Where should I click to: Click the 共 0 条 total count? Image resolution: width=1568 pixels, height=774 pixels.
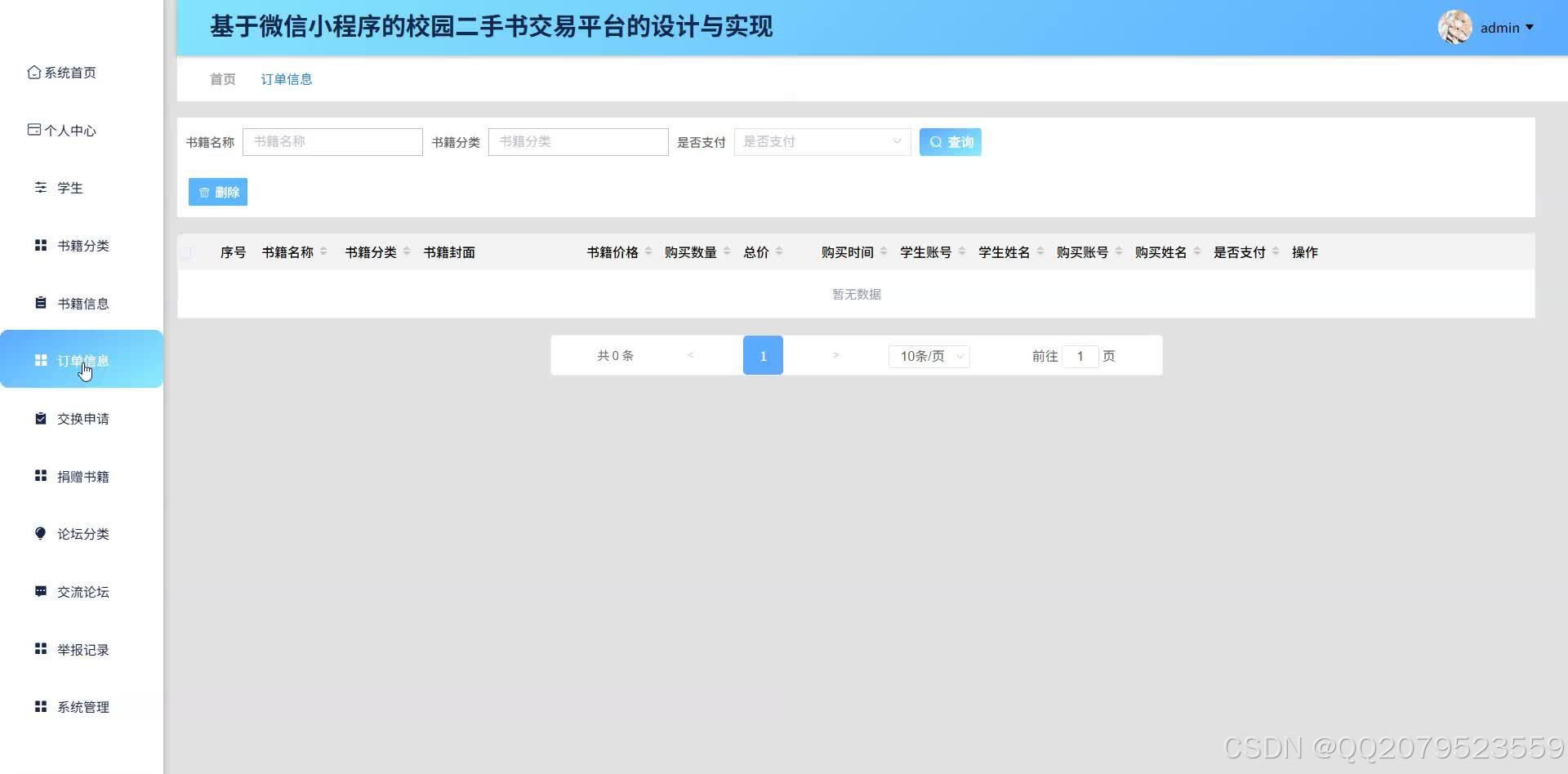coord(615,356)
